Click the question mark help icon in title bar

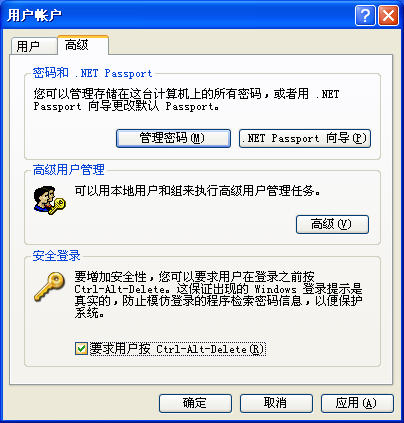(x=365, y=15)
